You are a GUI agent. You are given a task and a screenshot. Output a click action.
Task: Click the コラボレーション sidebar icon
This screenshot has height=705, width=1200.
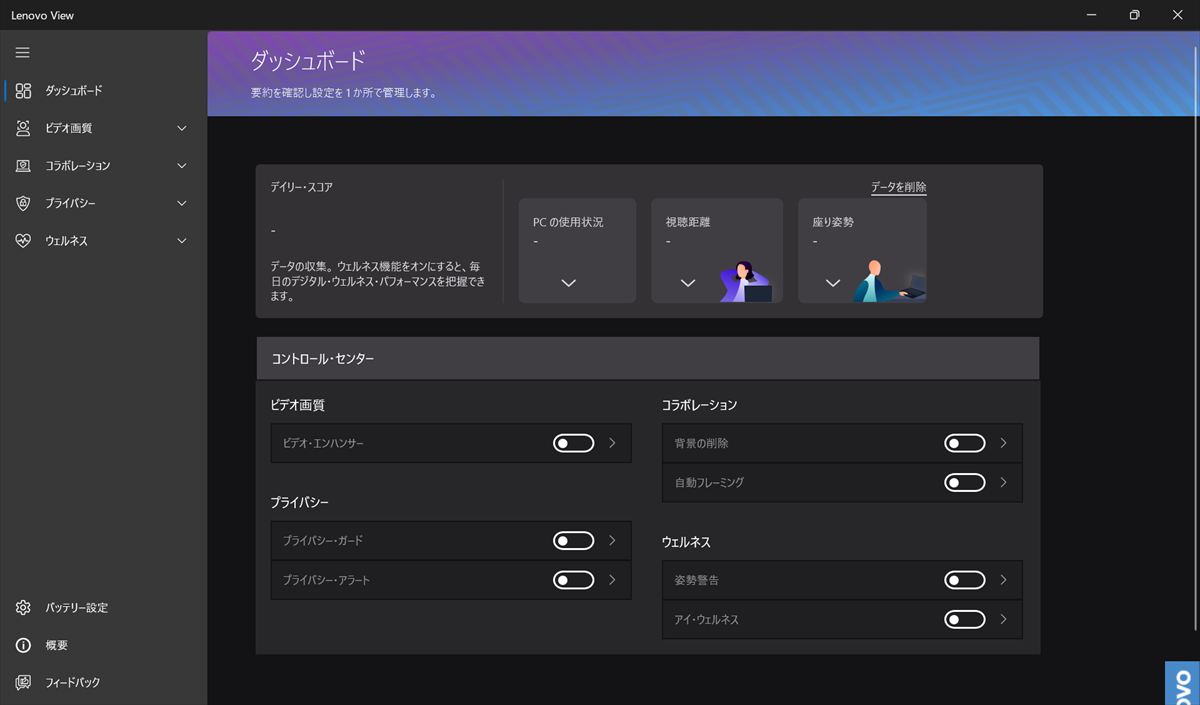pos(23,166)
